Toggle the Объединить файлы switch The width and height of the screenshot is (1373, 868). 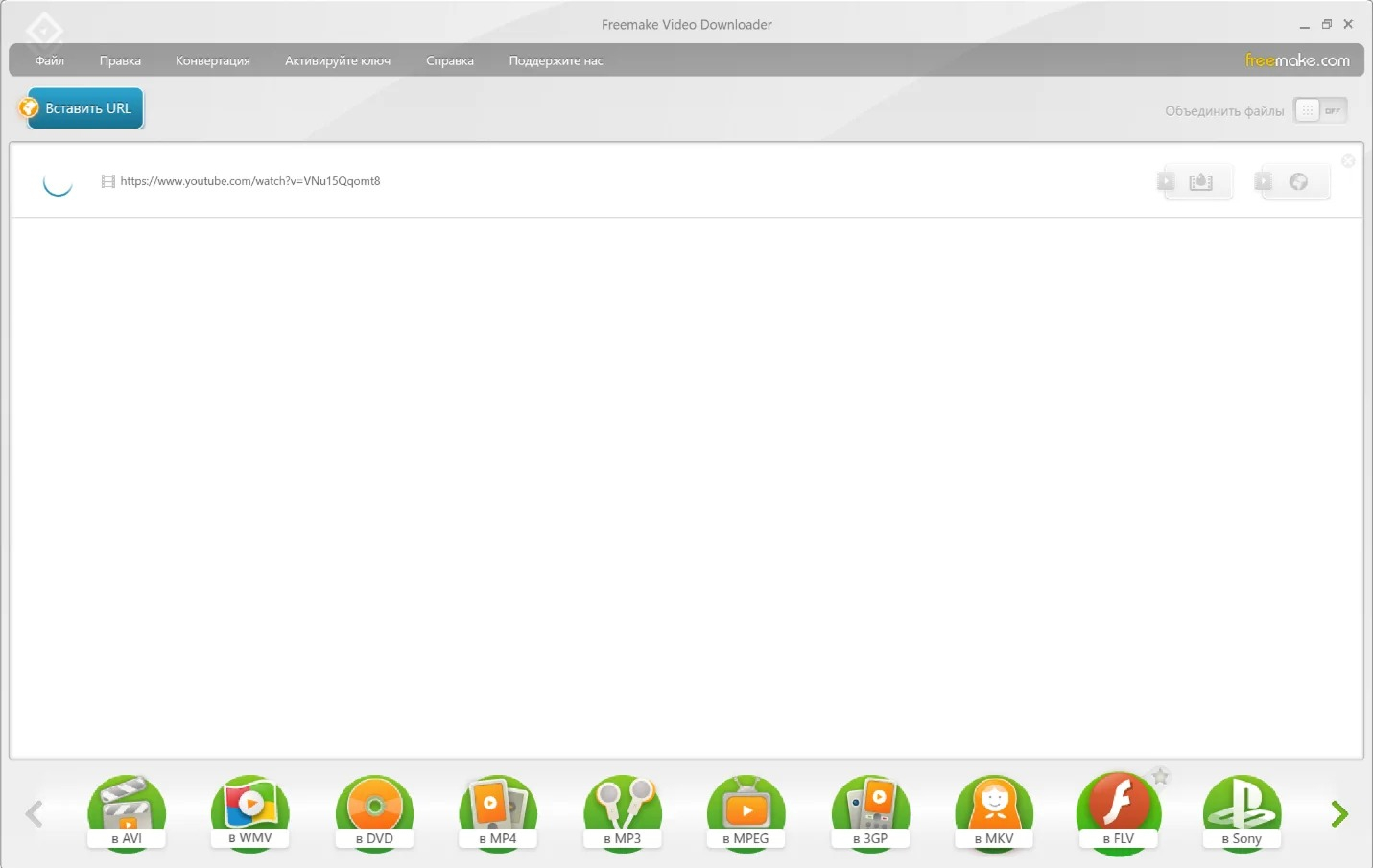click(x=1320, y=110)
